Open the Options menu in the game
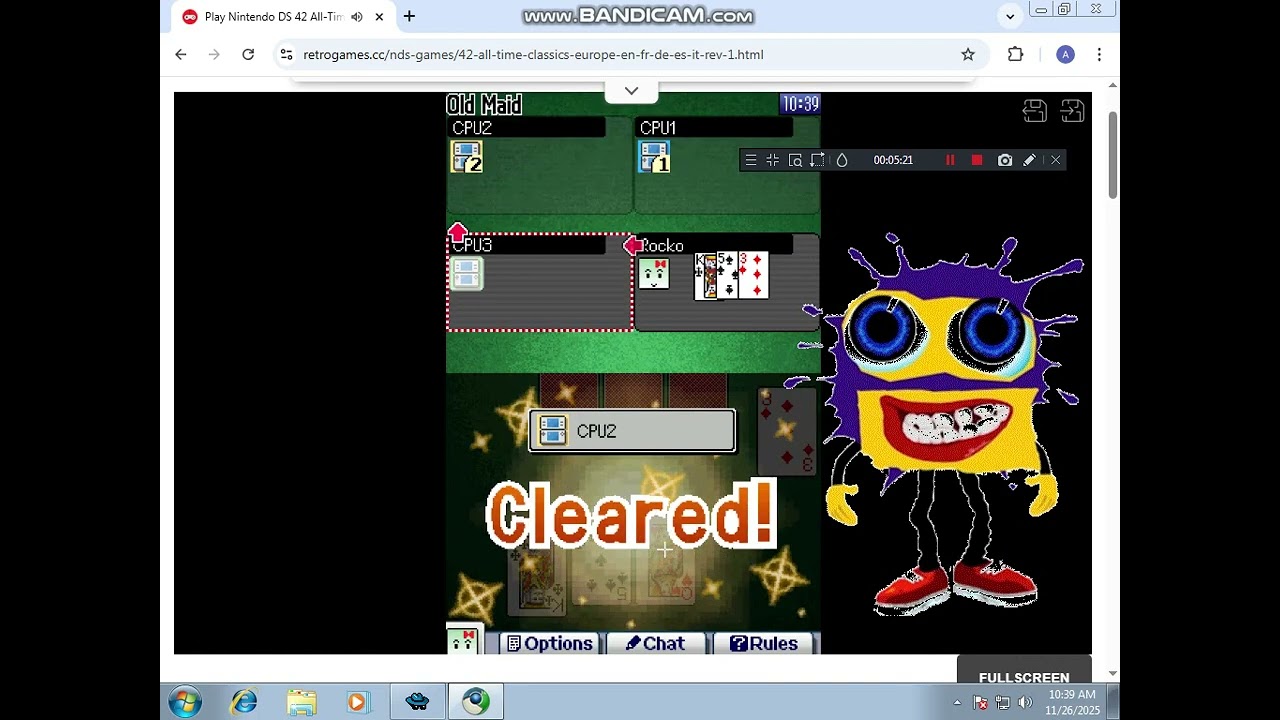The height and width of the screenshot is (720, 1280). click(550, 643)
